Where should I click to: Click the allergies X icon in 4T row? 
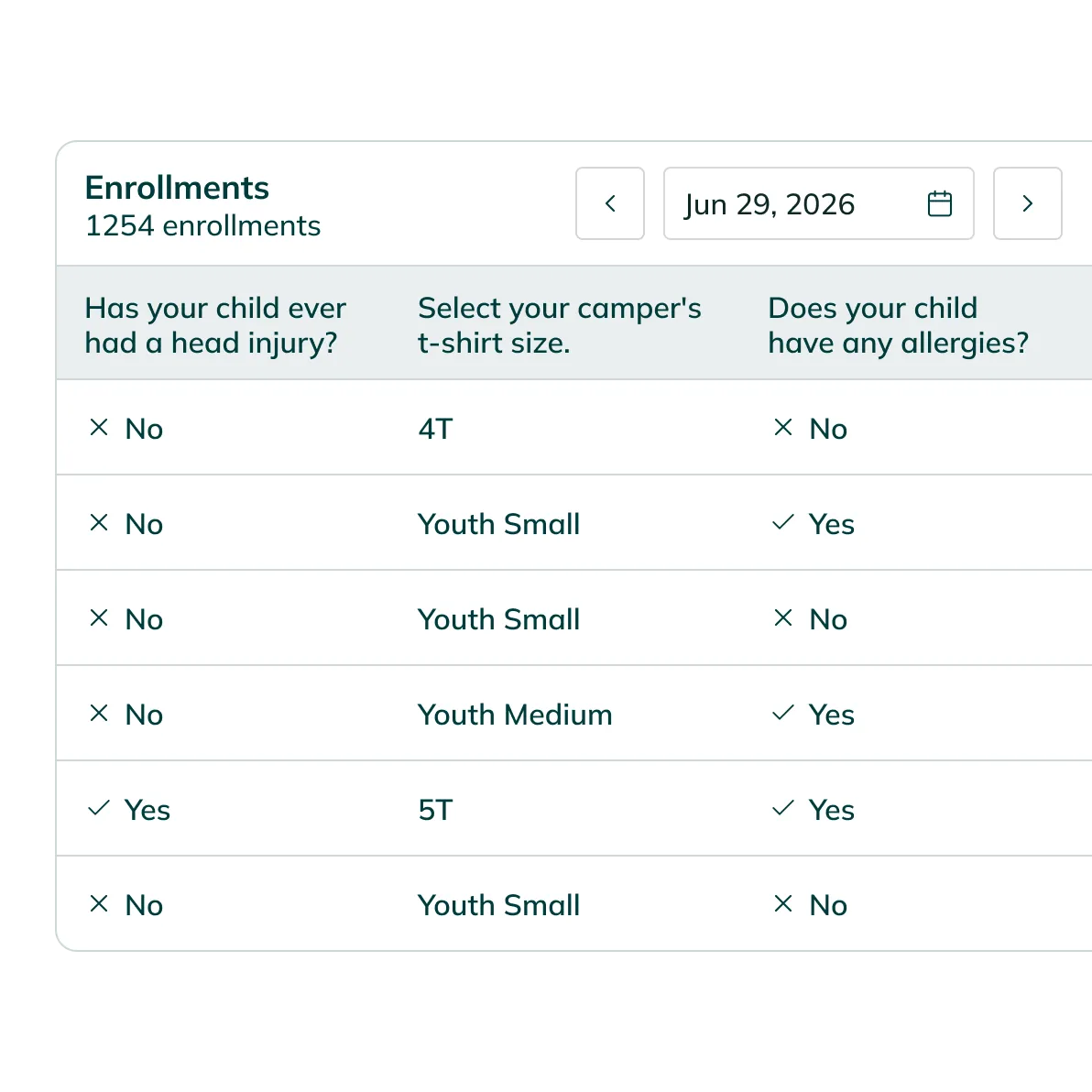(783, 428)
